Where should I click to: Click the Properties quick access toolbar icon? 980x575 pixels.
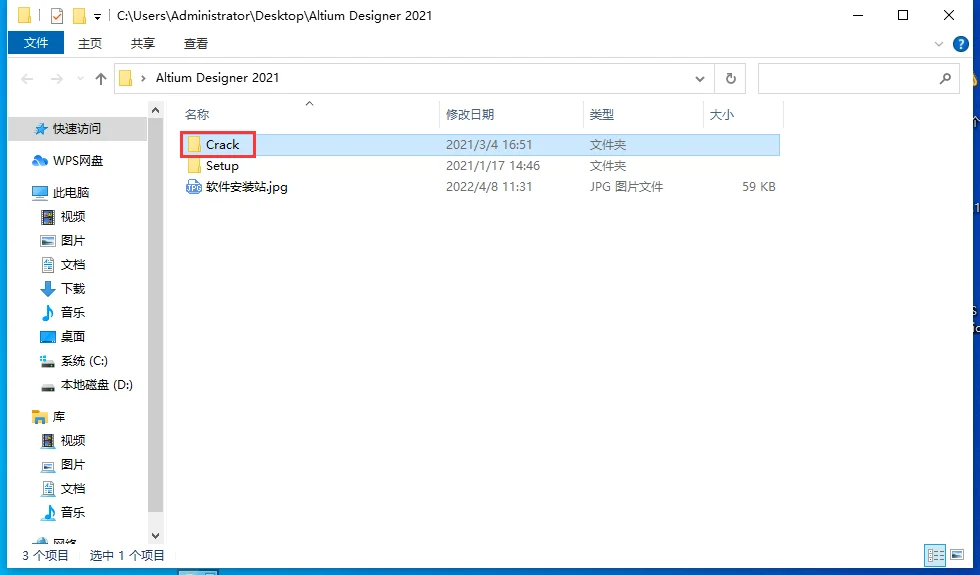point(57,16)
